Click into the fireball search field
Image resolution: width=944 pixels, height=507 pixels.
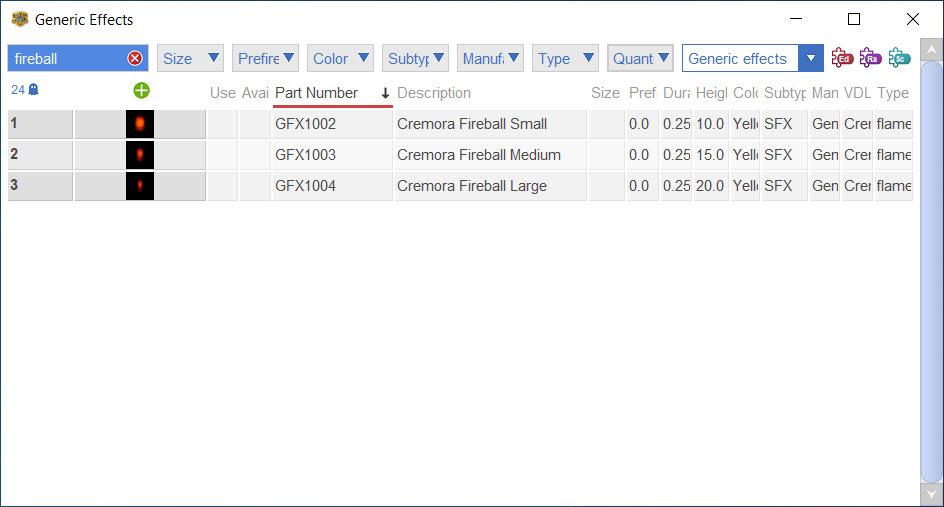[65, 59]
